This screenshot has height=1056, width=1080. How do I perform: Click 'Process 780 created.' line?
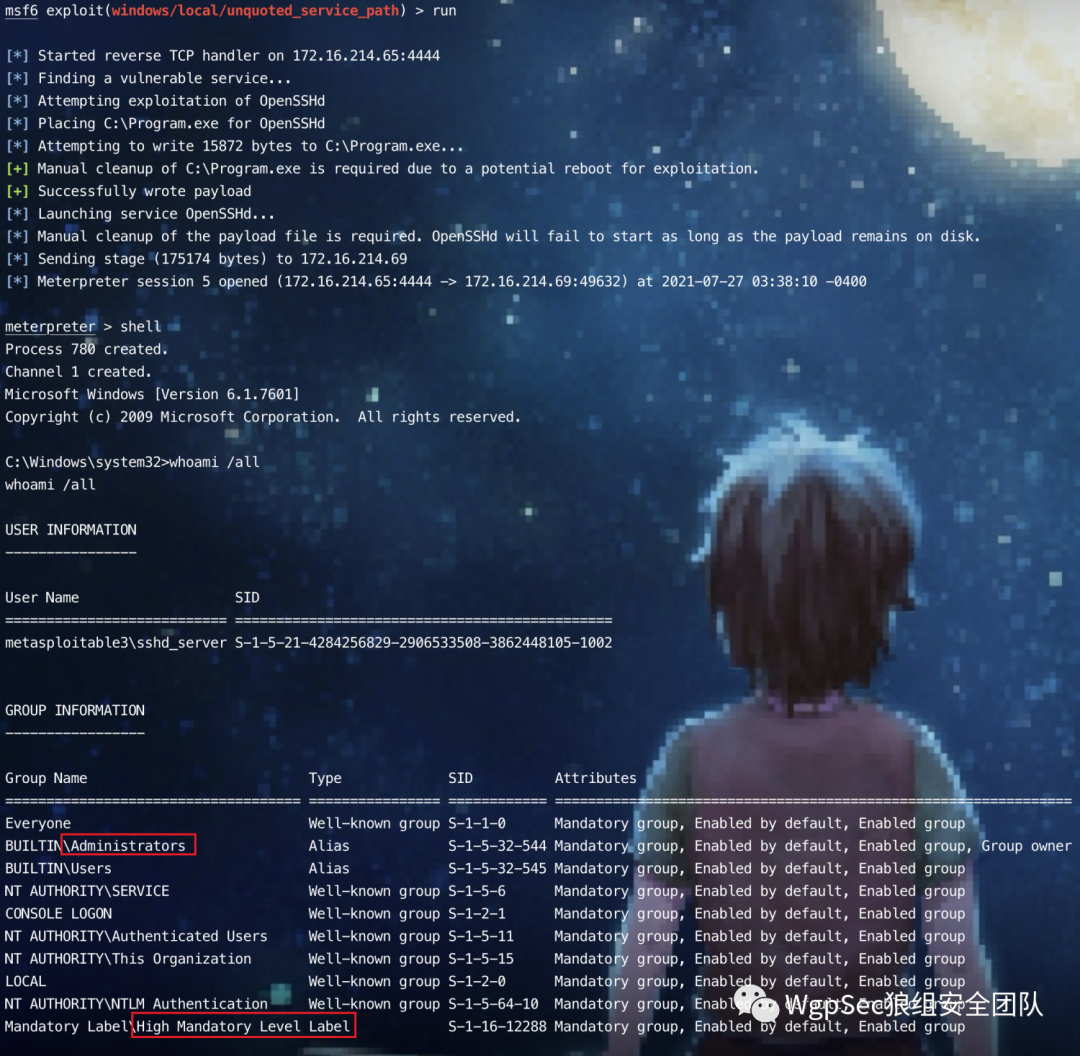pos(87,350)
